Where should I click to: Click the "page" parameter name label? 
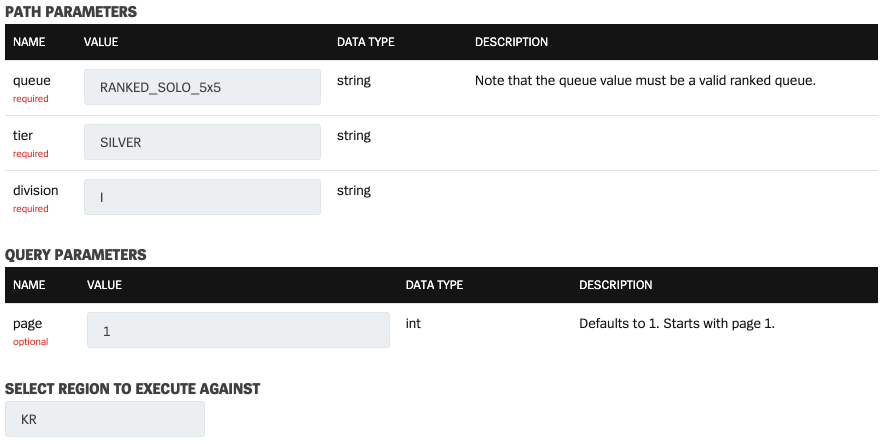tap(28, 324)
